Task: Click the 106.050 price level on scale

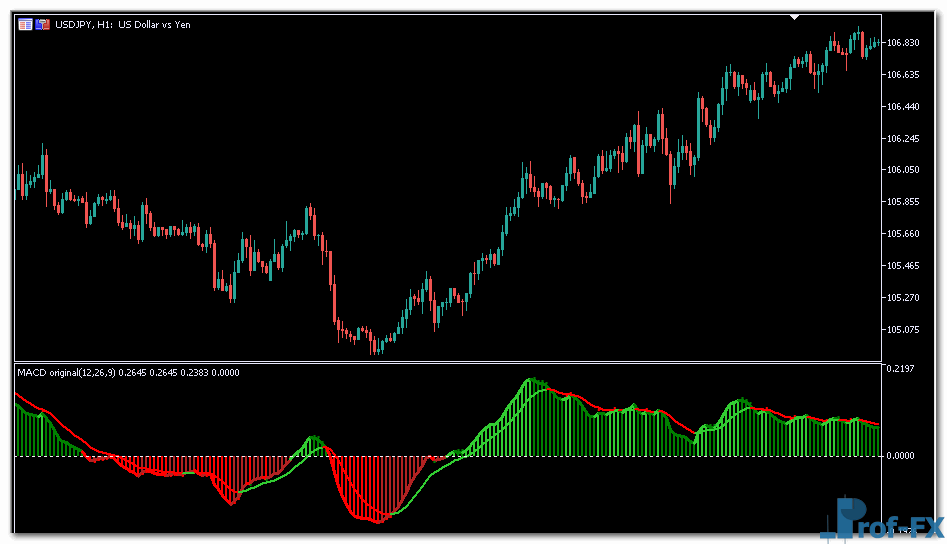Action: tap(903, 170)
